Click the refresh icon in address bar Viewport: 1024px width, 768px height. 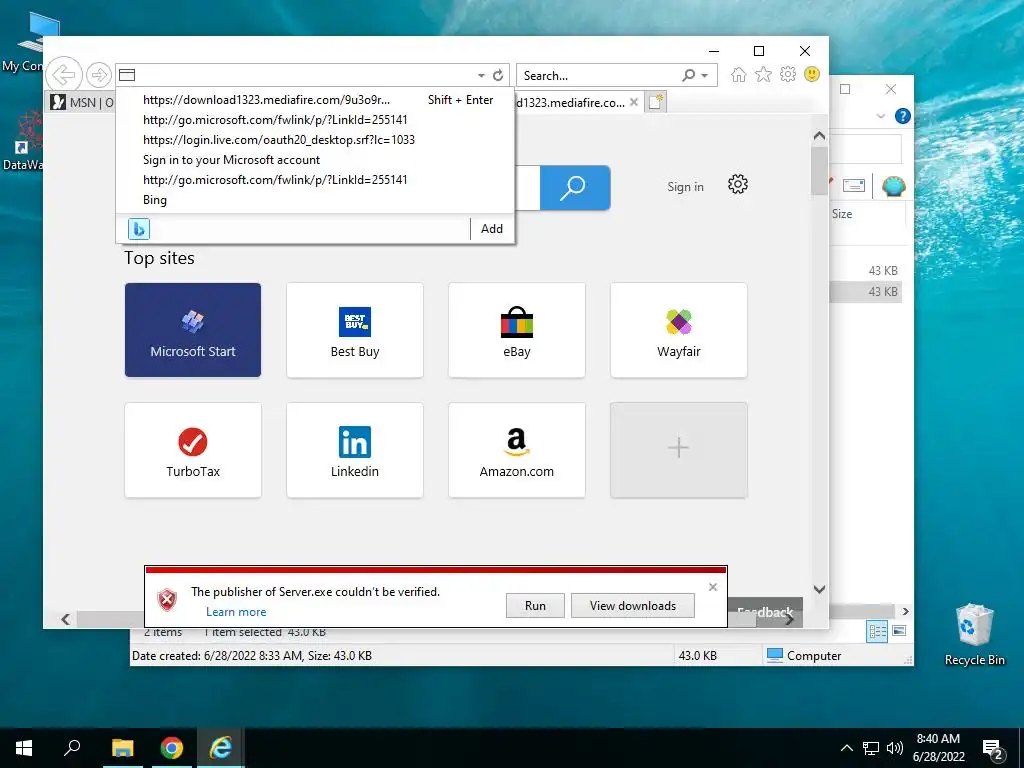pos(498,75)
